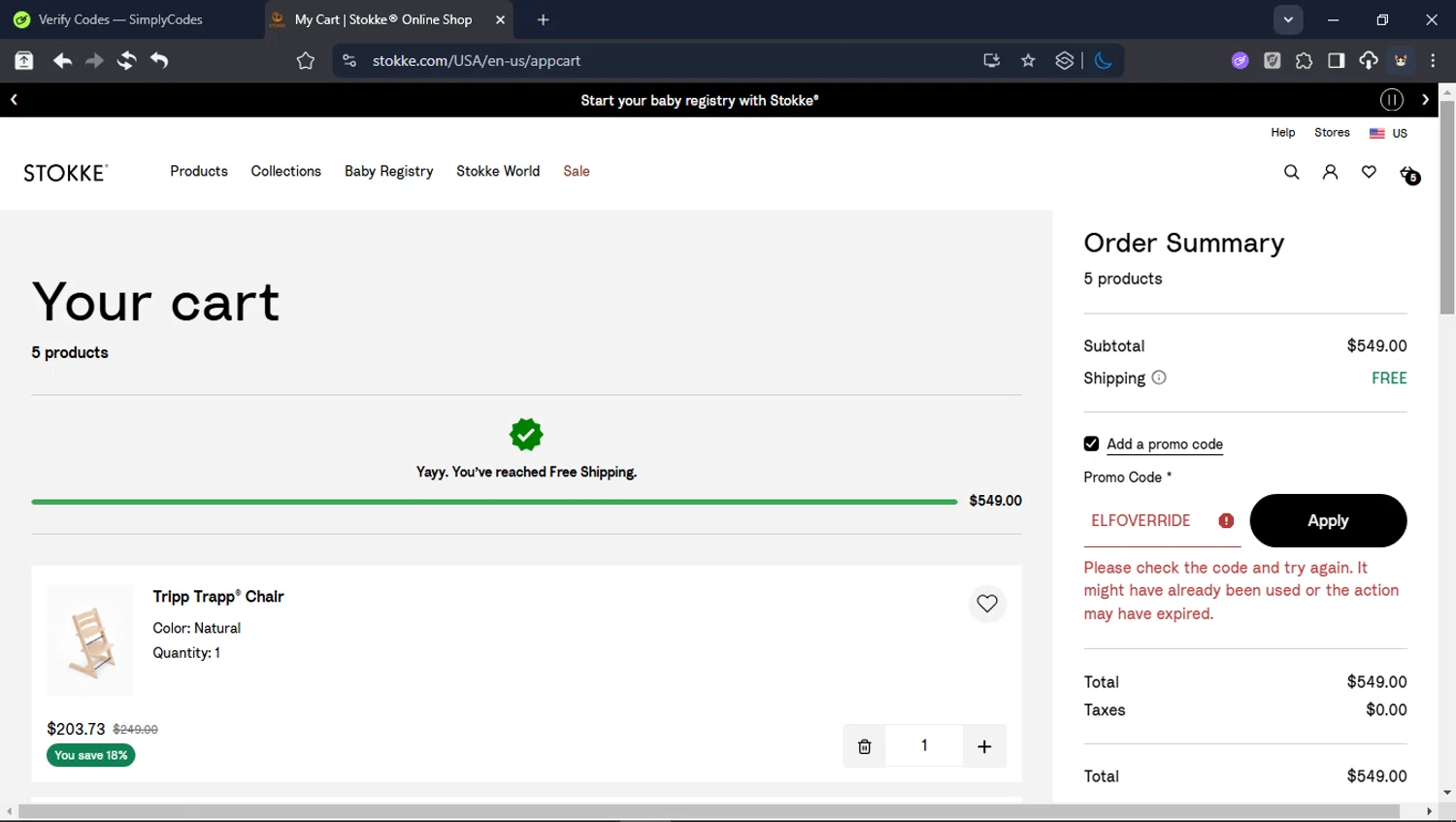
Task: Click the share/upload icon at far left toolbar
Action: (24, 61)
